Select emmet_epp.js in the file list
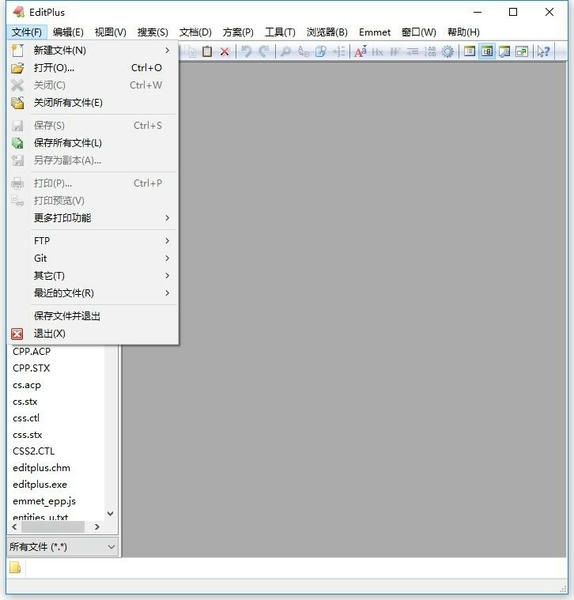Screen dimensions: 574x600 point(44,501)
